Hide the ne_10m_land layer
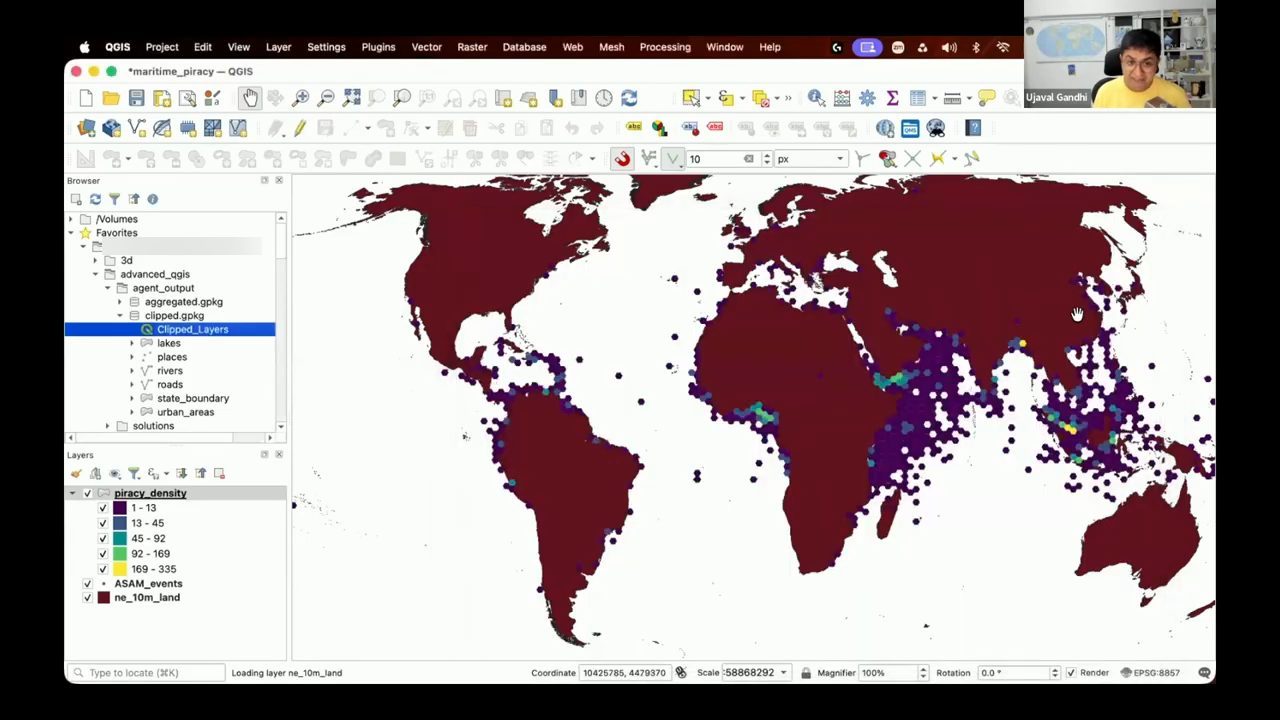The width and height of the screenshot is (1280, 720). point(88,597)
